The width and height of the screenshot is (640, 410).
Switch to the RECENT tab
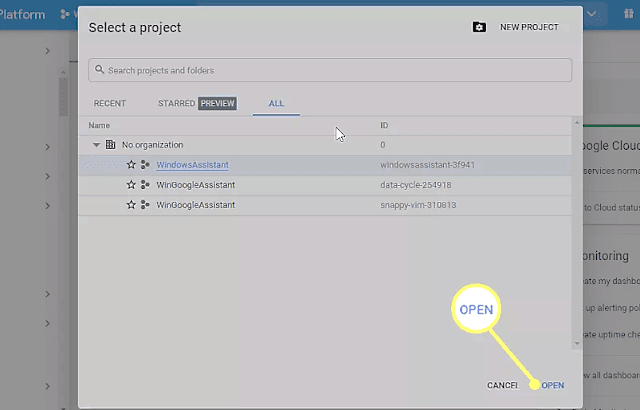click(x=110, y=103)
